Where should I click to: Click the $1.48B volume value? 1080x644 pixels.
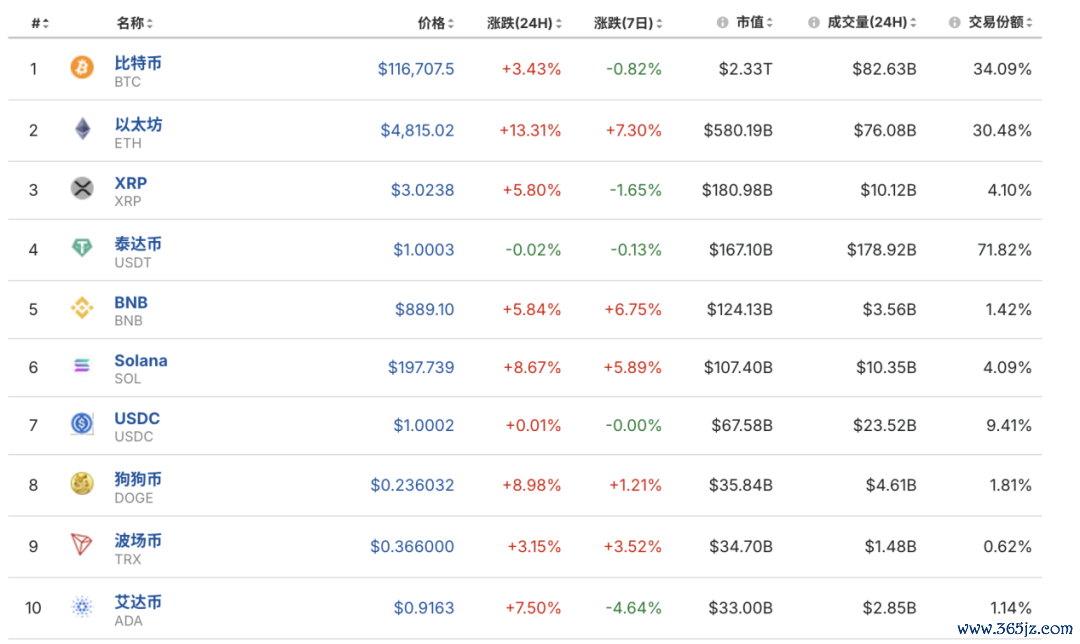pos(891,547)
